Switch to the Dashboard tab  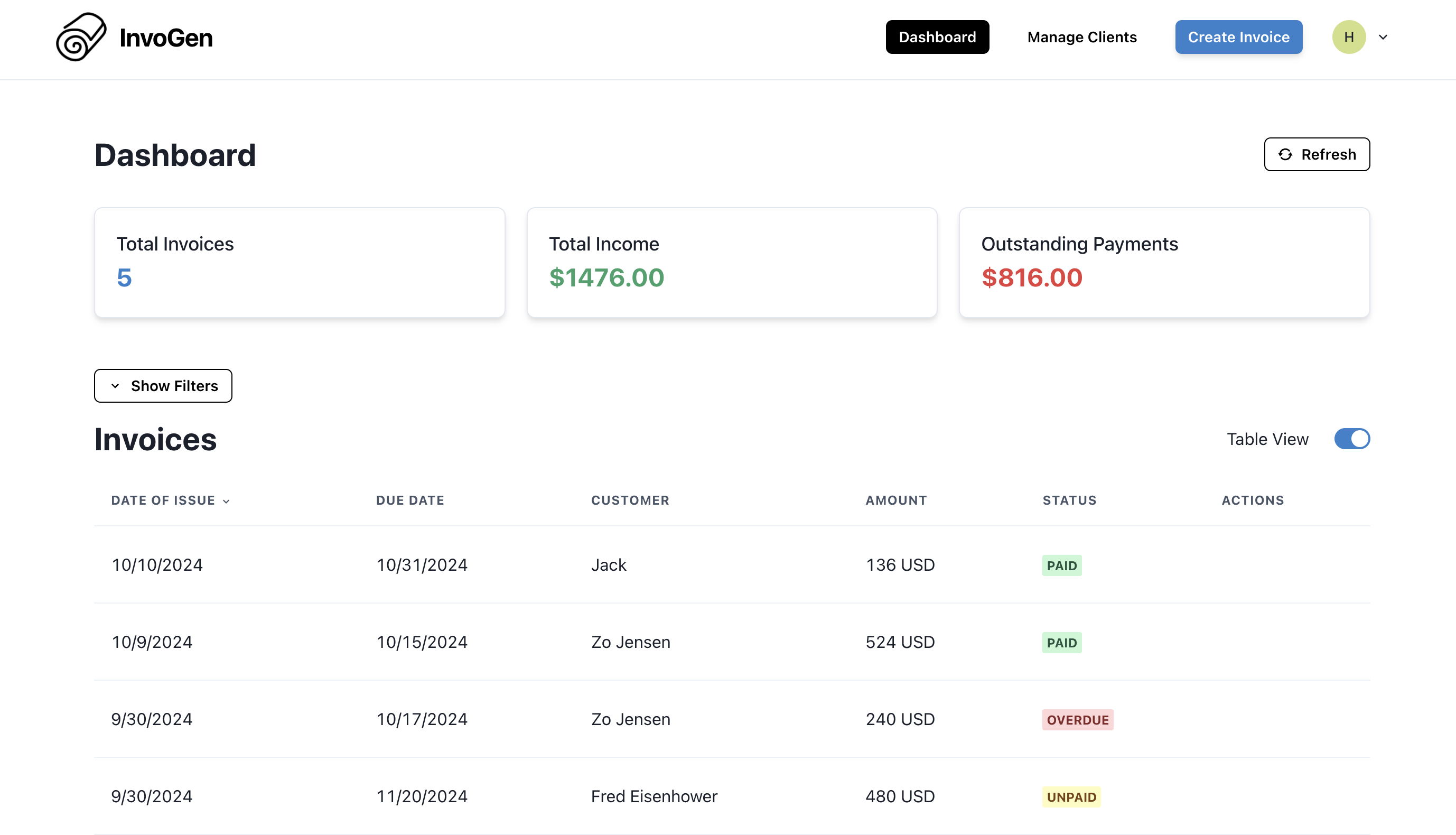[937, 36]
